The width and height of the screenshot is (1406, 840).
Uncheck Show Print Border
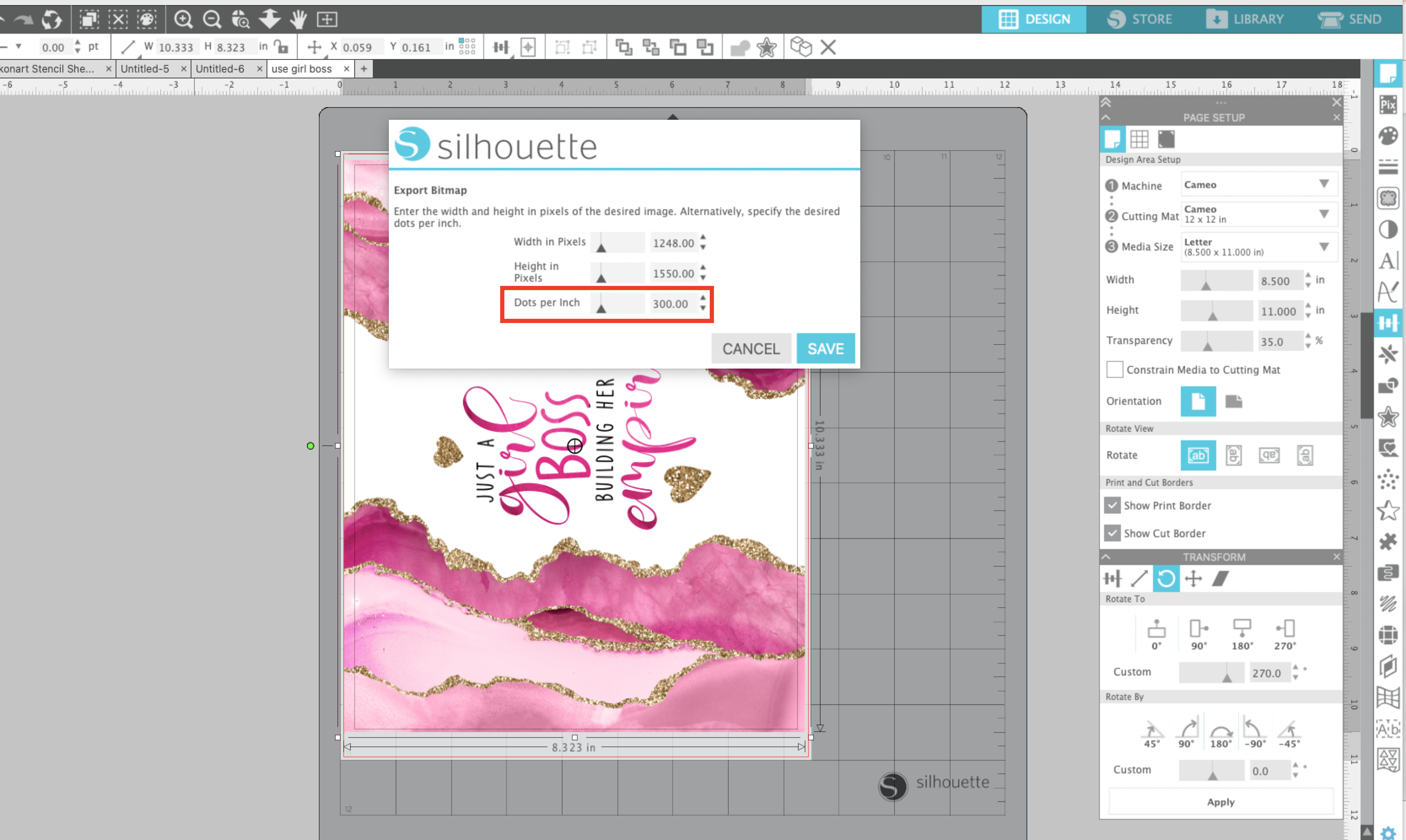1112,506
